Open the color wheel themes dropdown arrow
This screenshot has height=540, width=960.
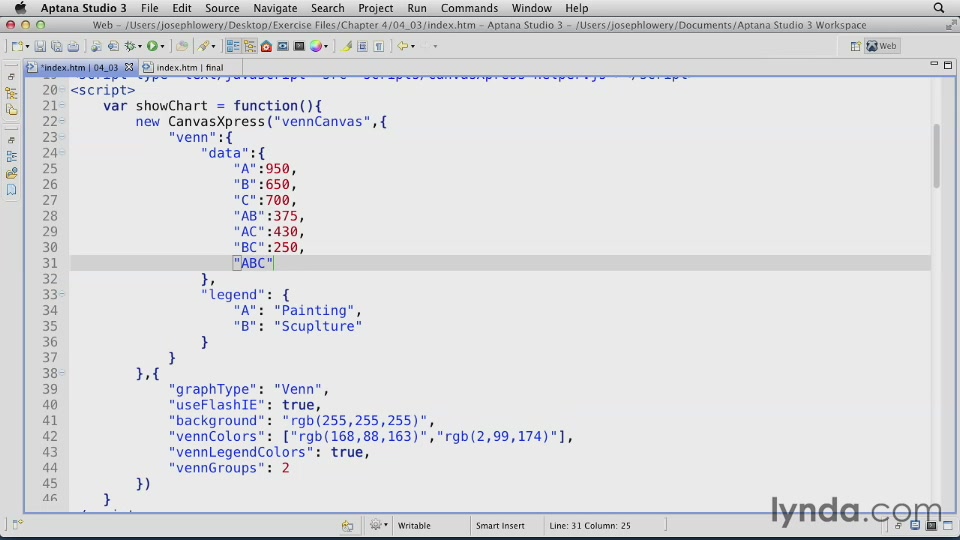tap(326, 47)
